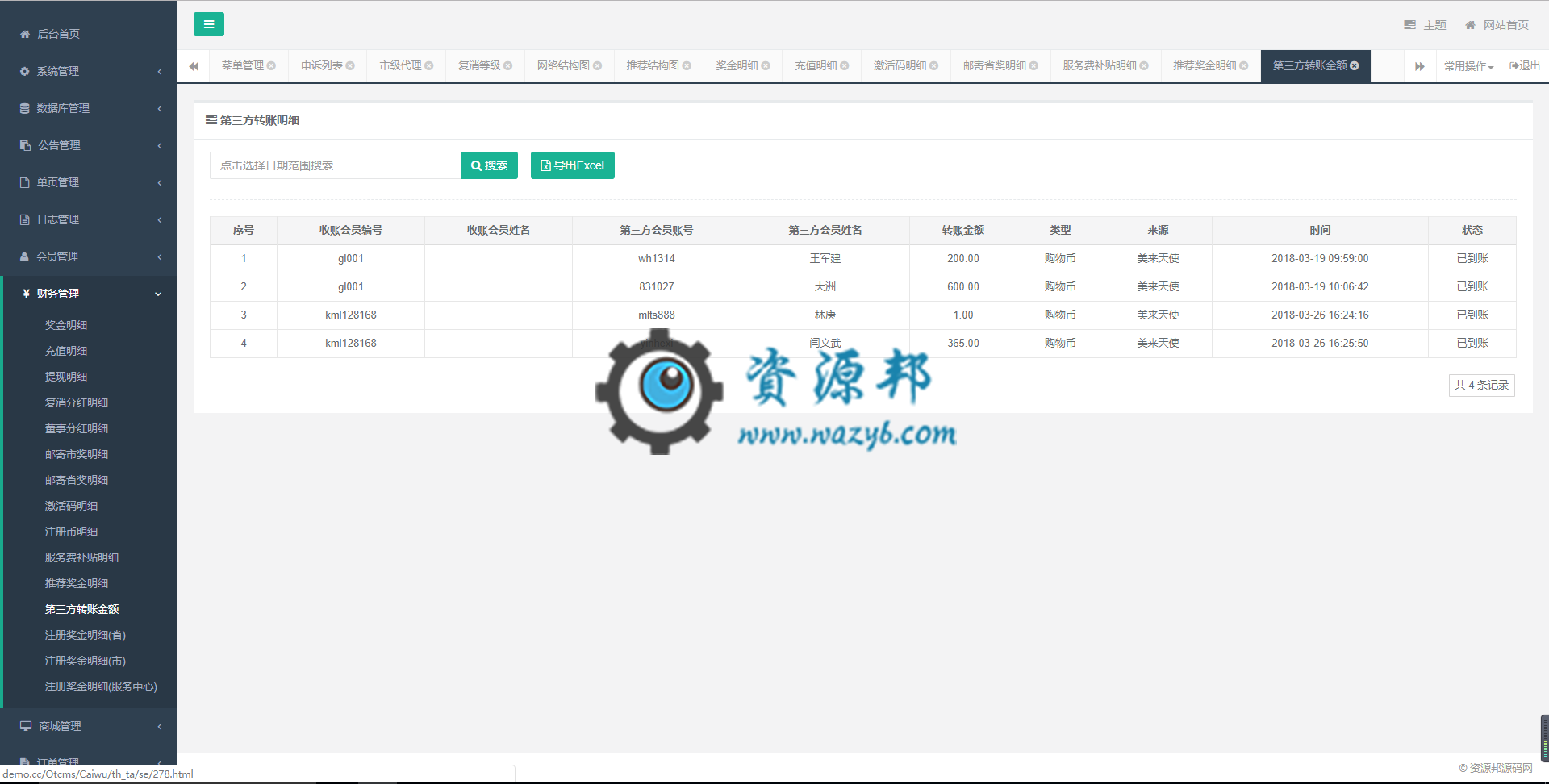The width and height of the screenshot is (1549, 784).
Task: Open 注册奖金明细(服务中心) in the sidebar
Action: [101, 686]
